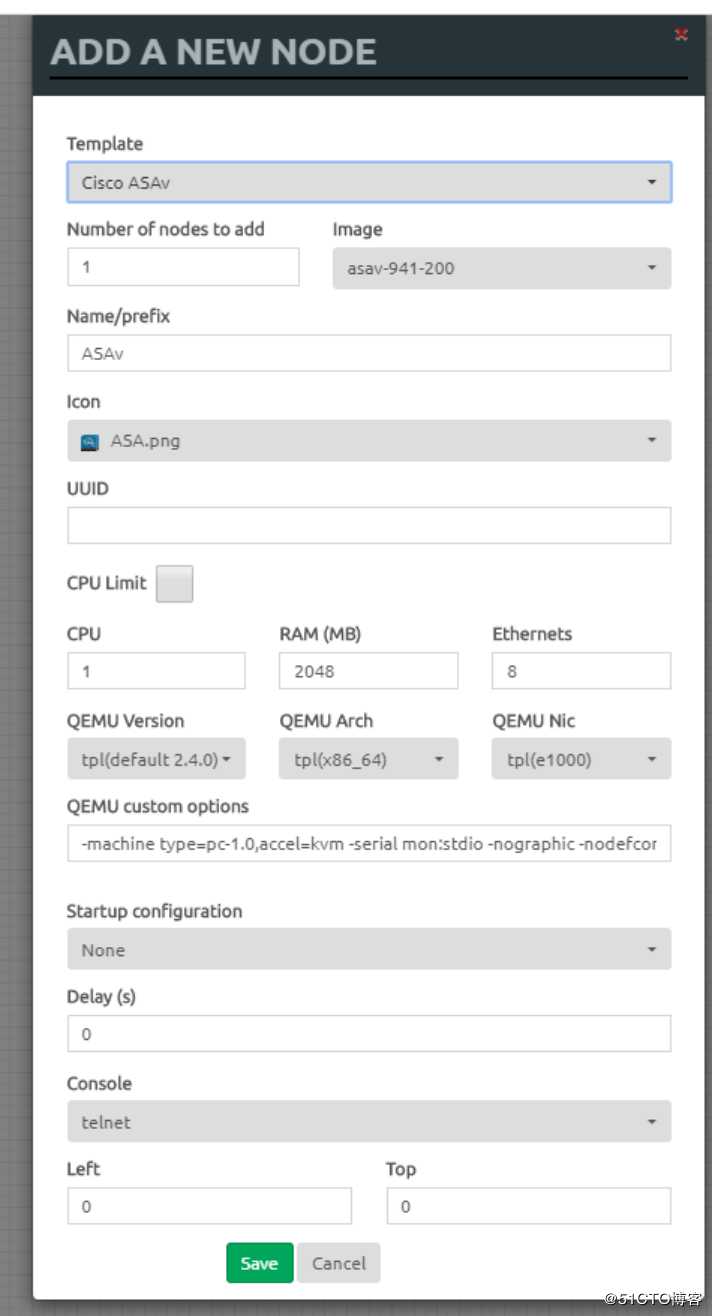Open the Icon dropdown showing ASA.png

369,440
